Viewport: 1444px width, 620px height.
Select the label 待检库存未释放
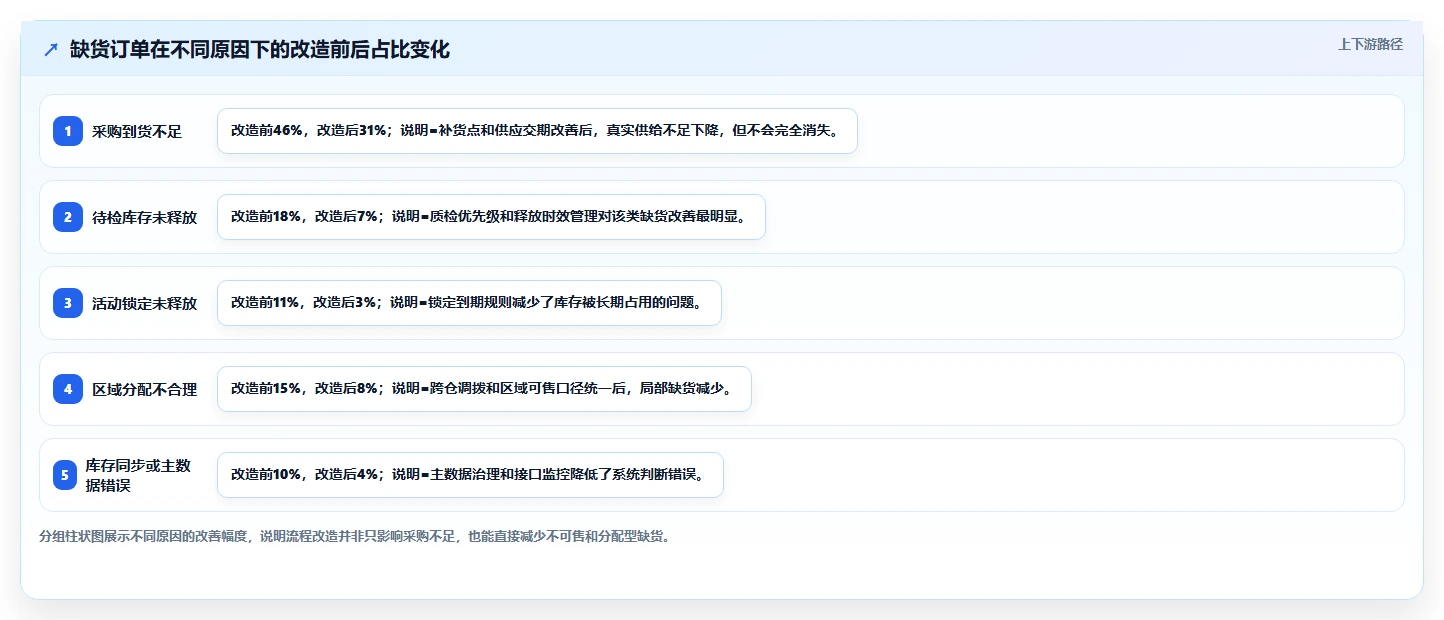pos(144,217)
